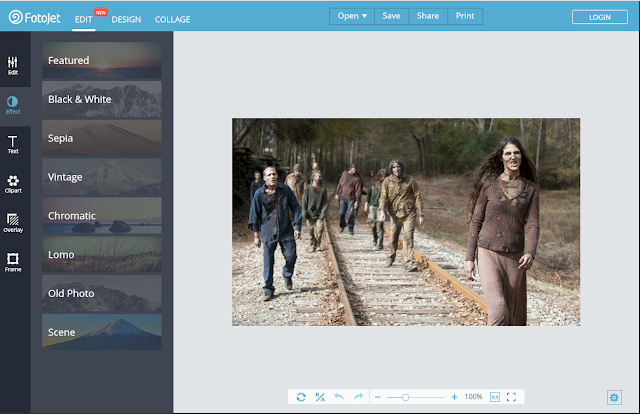Click the zombie photo on canvas
This screenshot has width=640, height=414.
coord(406,222)
